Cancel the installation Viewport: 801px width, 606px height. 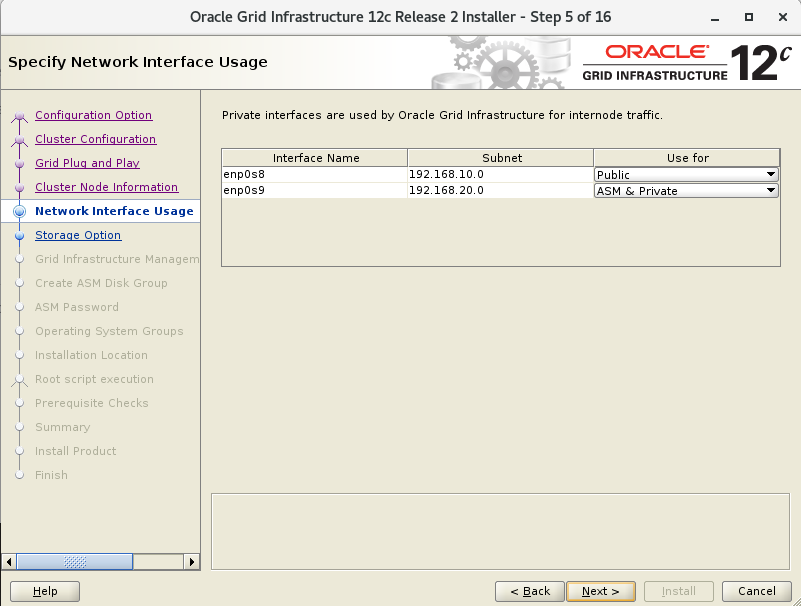pyautogui.click(x=749, y=591)
